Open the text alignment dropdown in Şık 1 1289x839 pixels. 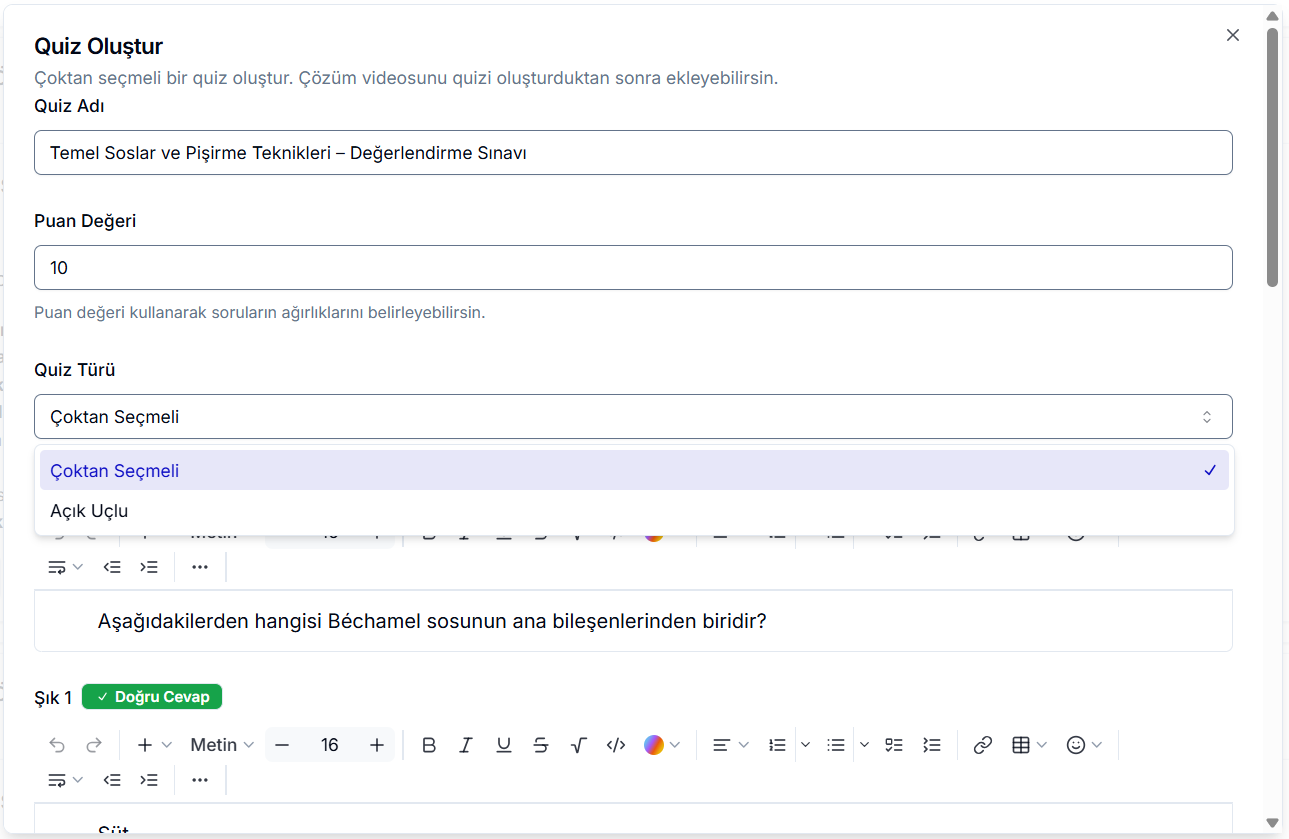[x=730, y=745]
